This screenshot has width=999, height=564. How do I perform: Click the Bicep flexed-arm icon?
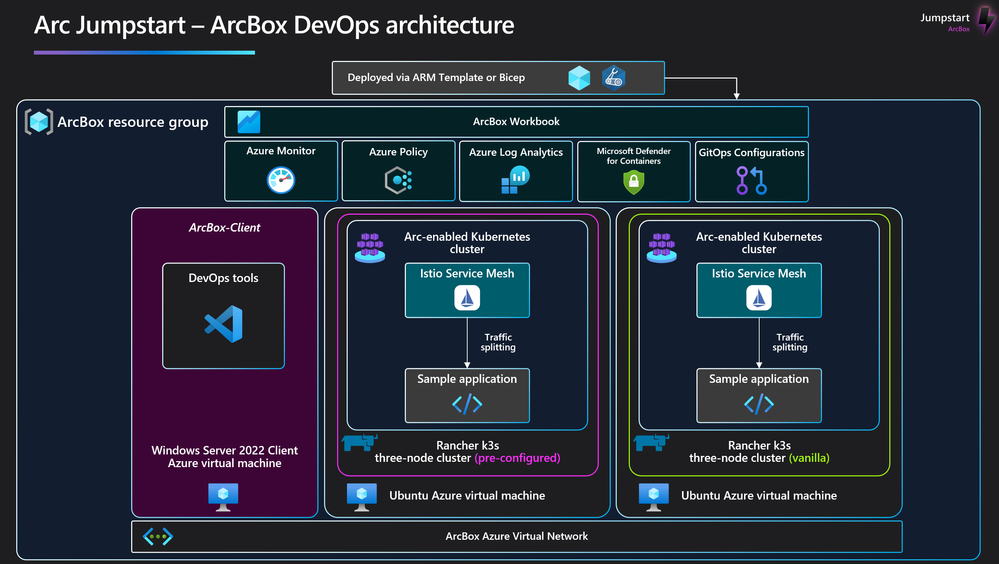[x=614, y=78]
